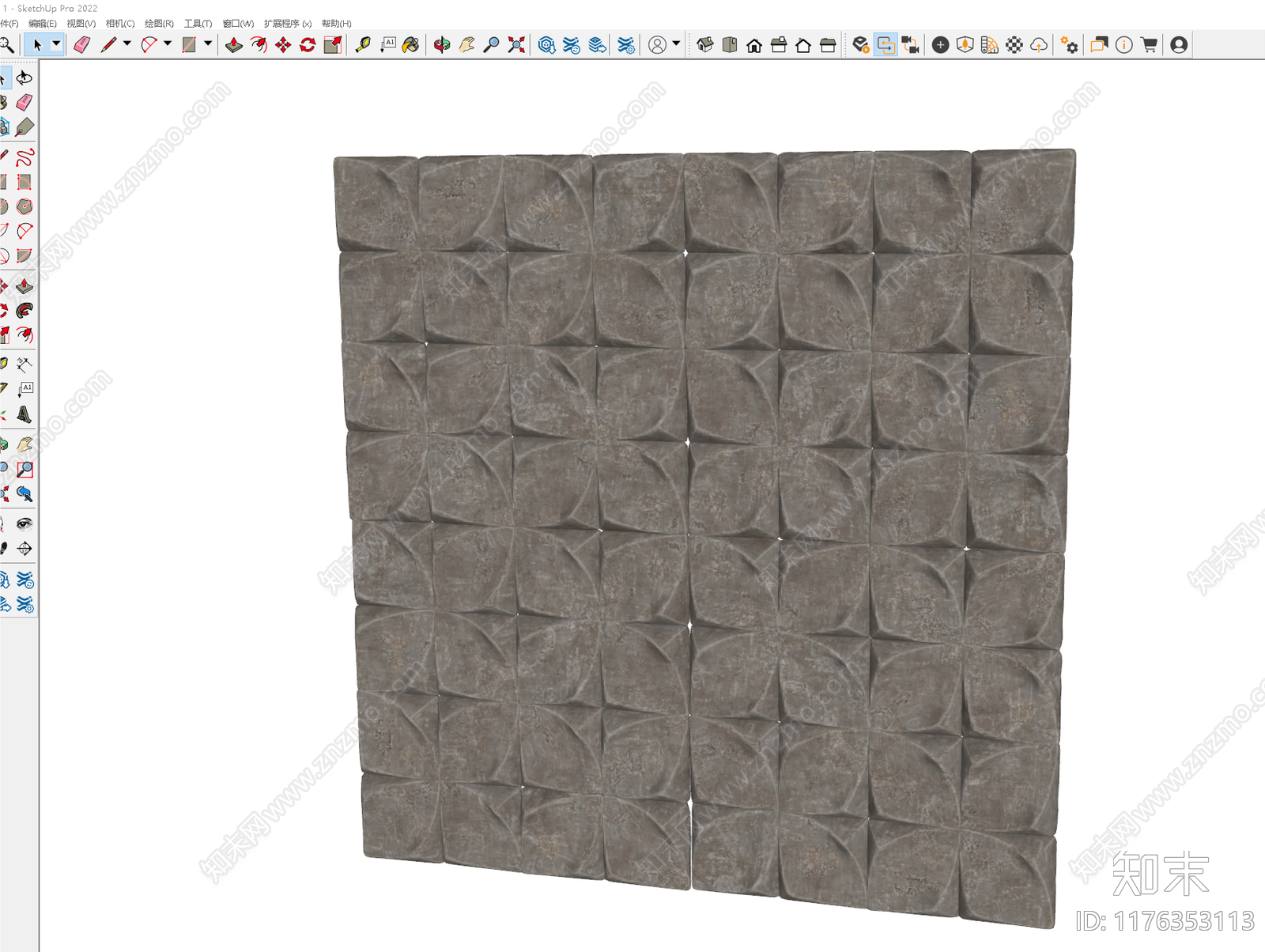Click the checkered sphere material icon
Viewport: 1265px width, 952px height.
(1014, 45)
